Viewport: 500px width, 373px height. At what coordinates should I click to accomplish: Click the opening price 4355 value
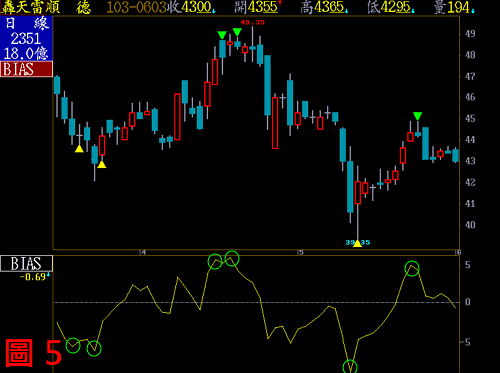(x=262, y=7)
